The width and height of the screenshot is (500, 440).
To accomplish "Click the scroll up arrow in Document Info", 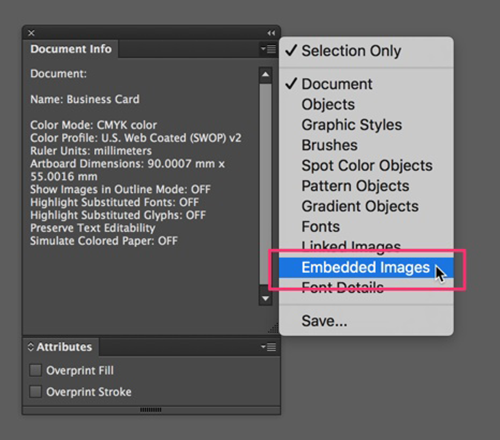I will (x=265, y=74).
